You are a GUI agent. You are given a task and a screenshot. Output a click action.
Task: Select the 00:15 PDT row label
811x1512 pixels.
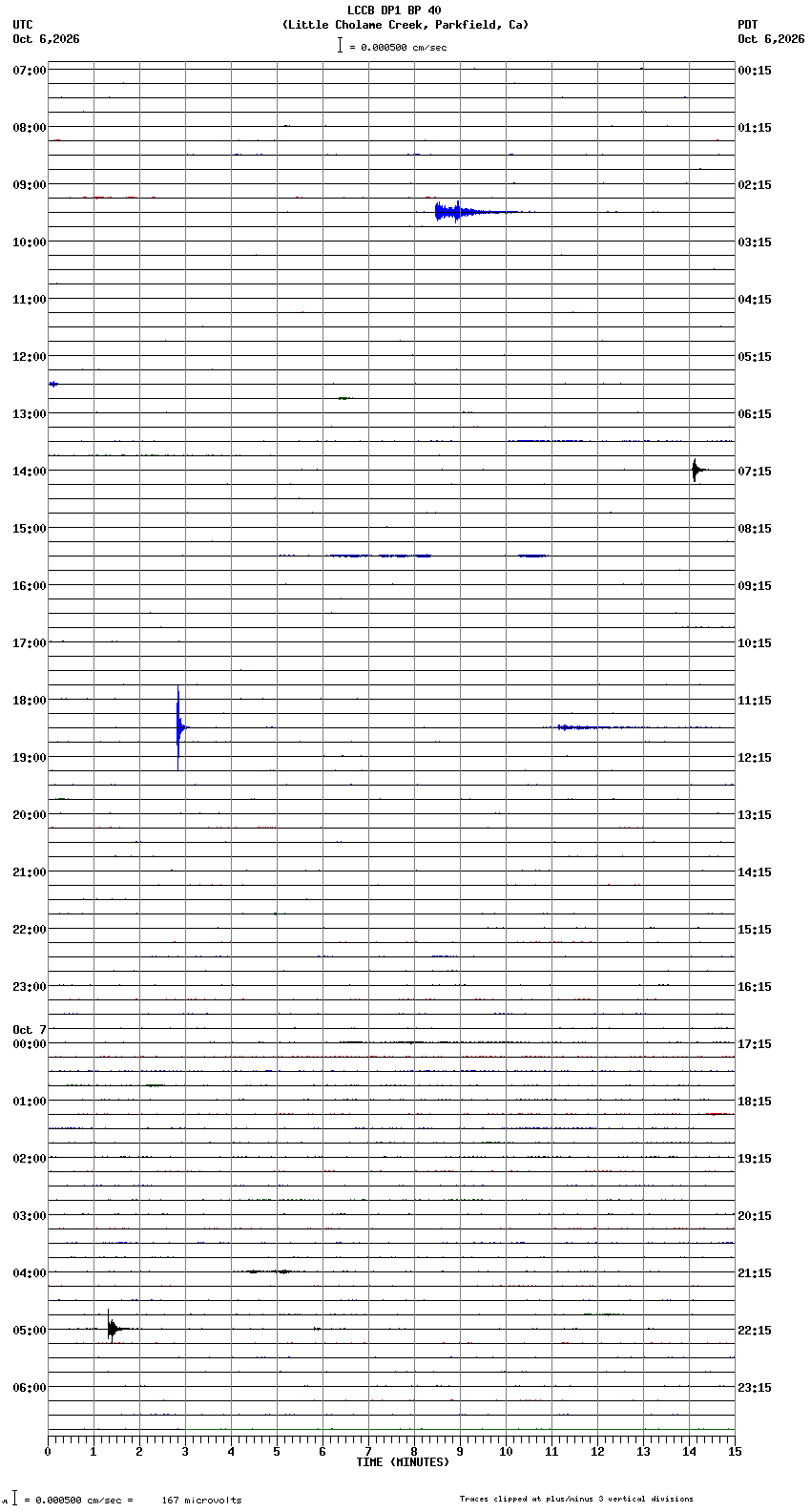click(x=755, y=71)
